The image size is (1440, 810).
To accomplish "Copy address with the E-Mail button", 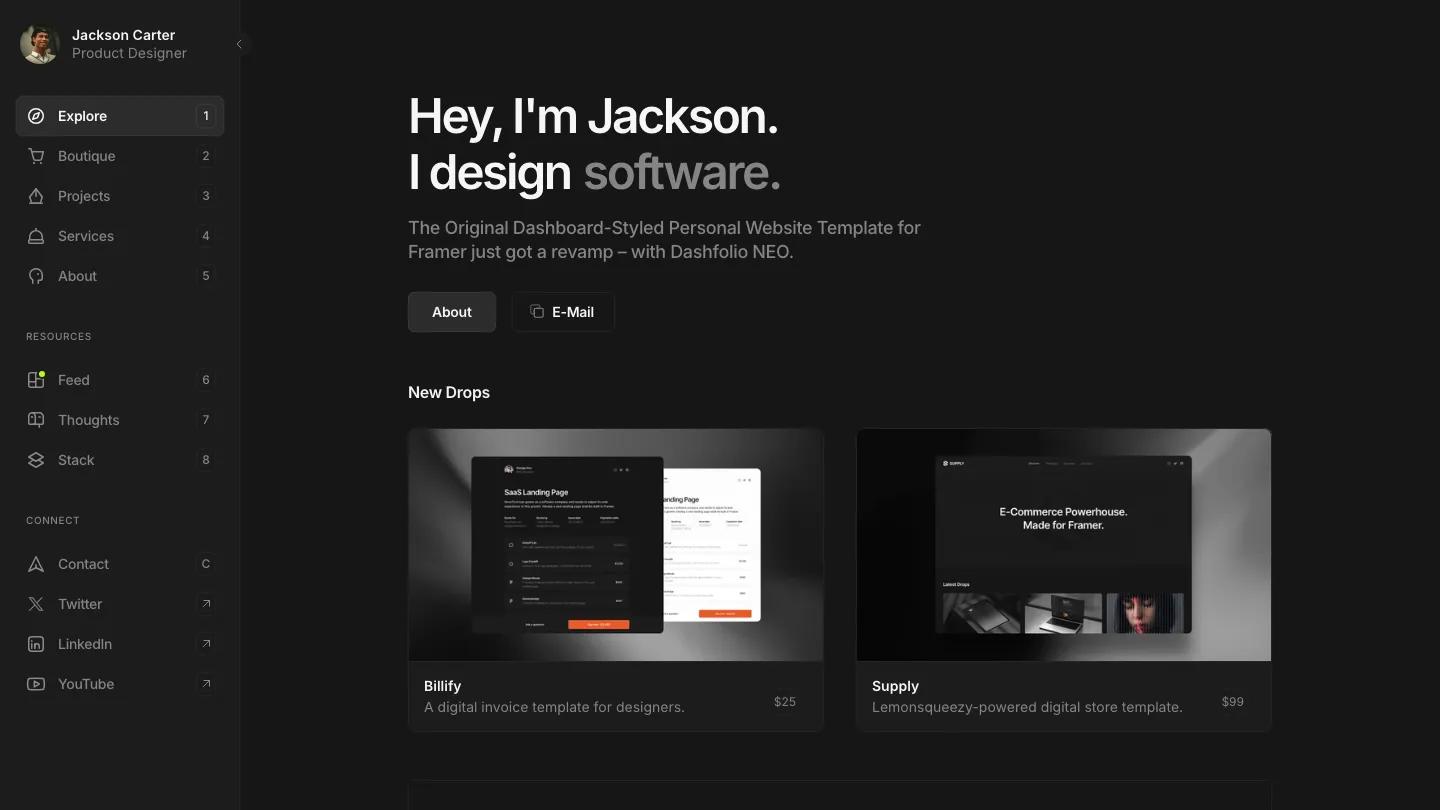I will coord(563,312).
